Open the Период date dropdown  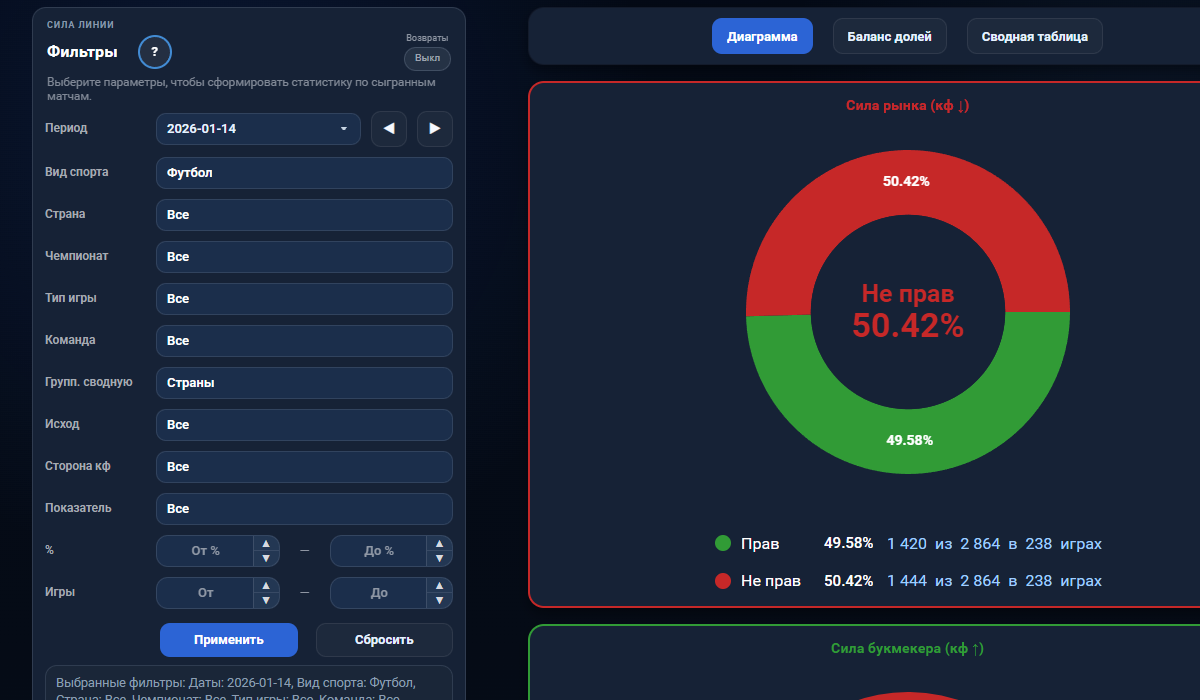[258, 129]
